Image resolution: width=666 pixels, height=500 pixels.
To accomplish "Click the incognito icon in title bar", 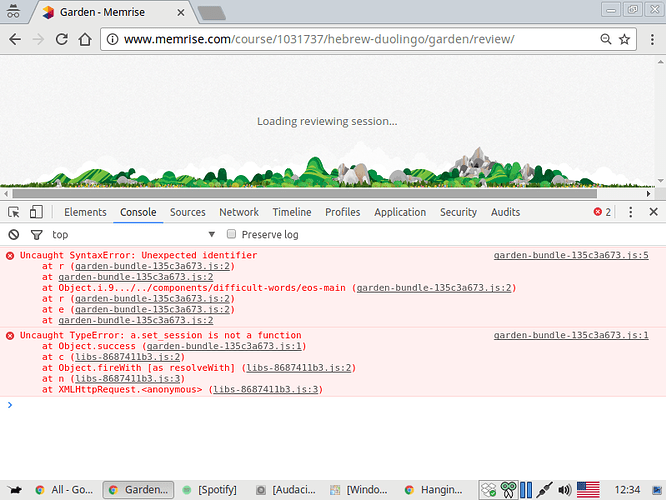I will coord(13,11).
